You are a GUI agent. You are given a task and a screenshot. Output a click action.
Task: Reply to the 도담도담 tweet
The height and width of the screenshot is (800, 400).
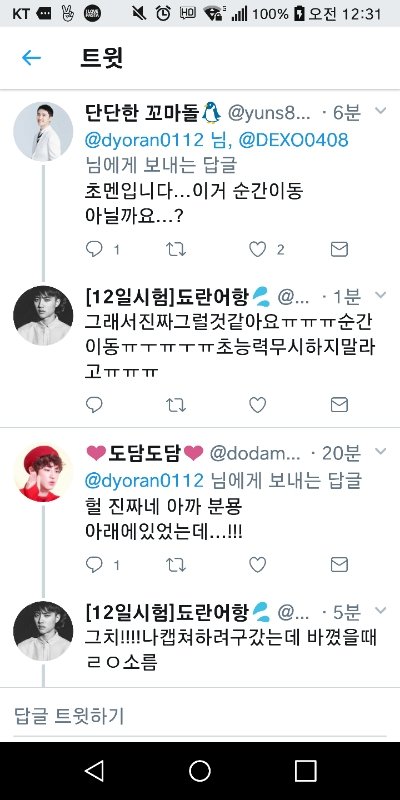coord(94,564)
